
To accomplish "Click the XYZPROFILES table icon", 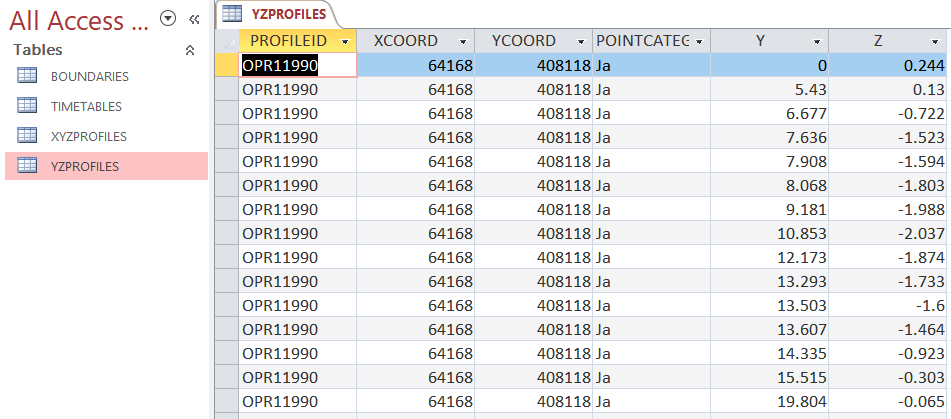I will 27,136.
